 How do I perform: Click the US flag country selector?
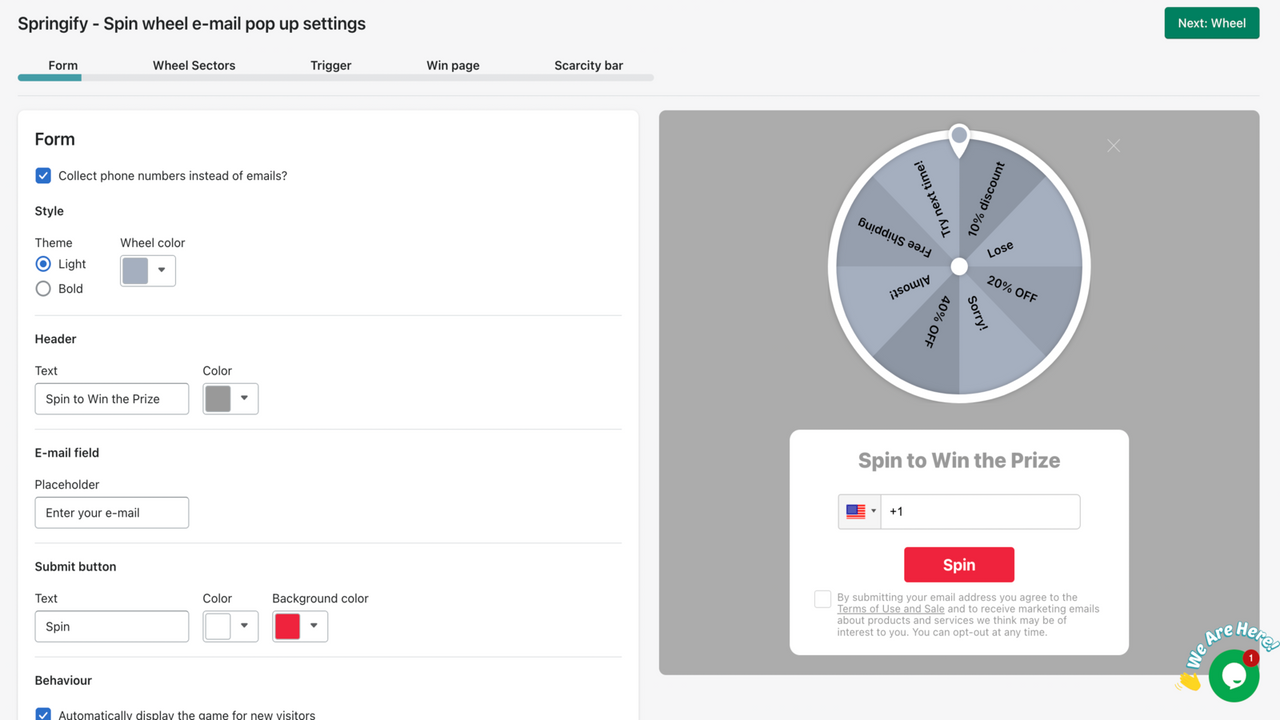(858, 511)
